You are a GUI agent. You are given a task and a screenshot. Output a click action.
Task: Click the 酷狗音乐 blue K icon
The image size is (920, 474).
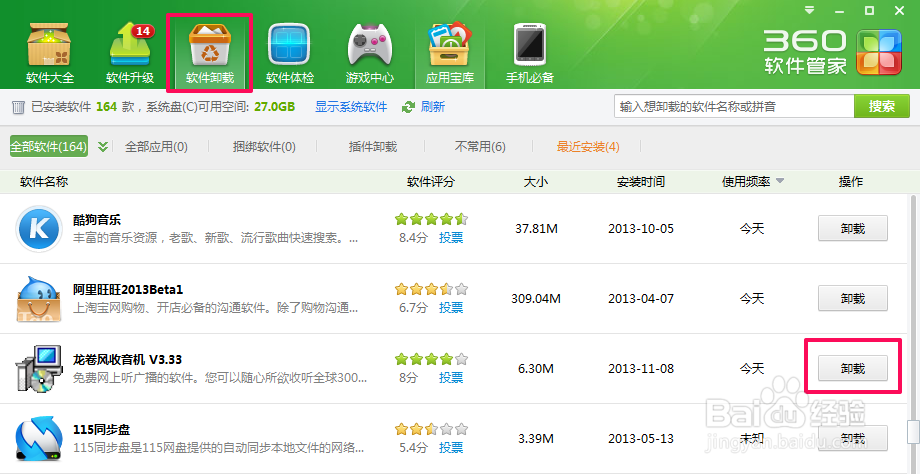click(39, 228)
